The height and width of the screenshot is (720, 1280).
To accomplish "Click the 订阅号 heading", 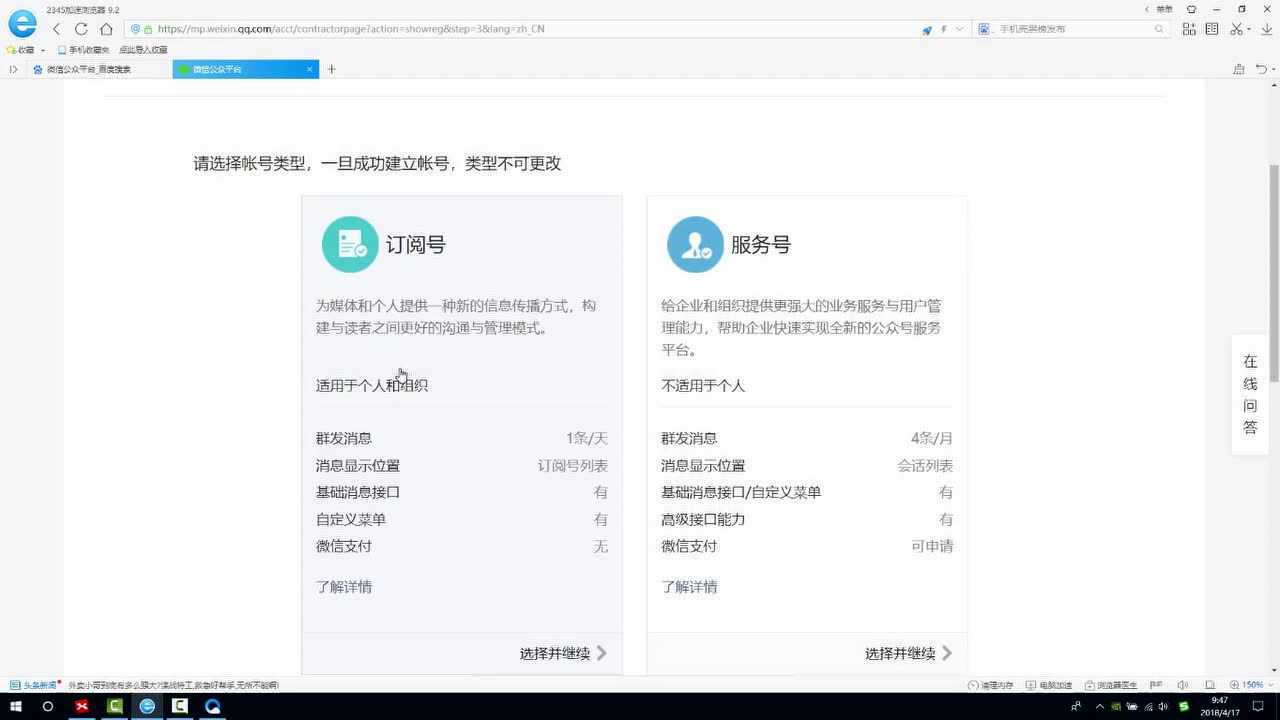I will point(416,244).
